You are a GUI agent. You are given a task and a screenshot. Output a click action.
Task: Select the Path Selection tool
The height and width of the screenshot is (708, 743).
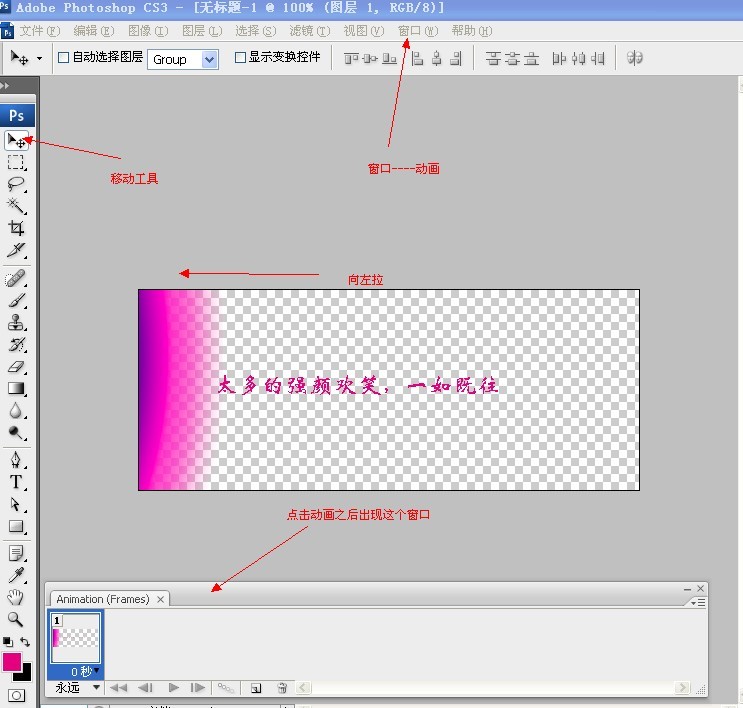pyautogui.click(x=16, y=504)
